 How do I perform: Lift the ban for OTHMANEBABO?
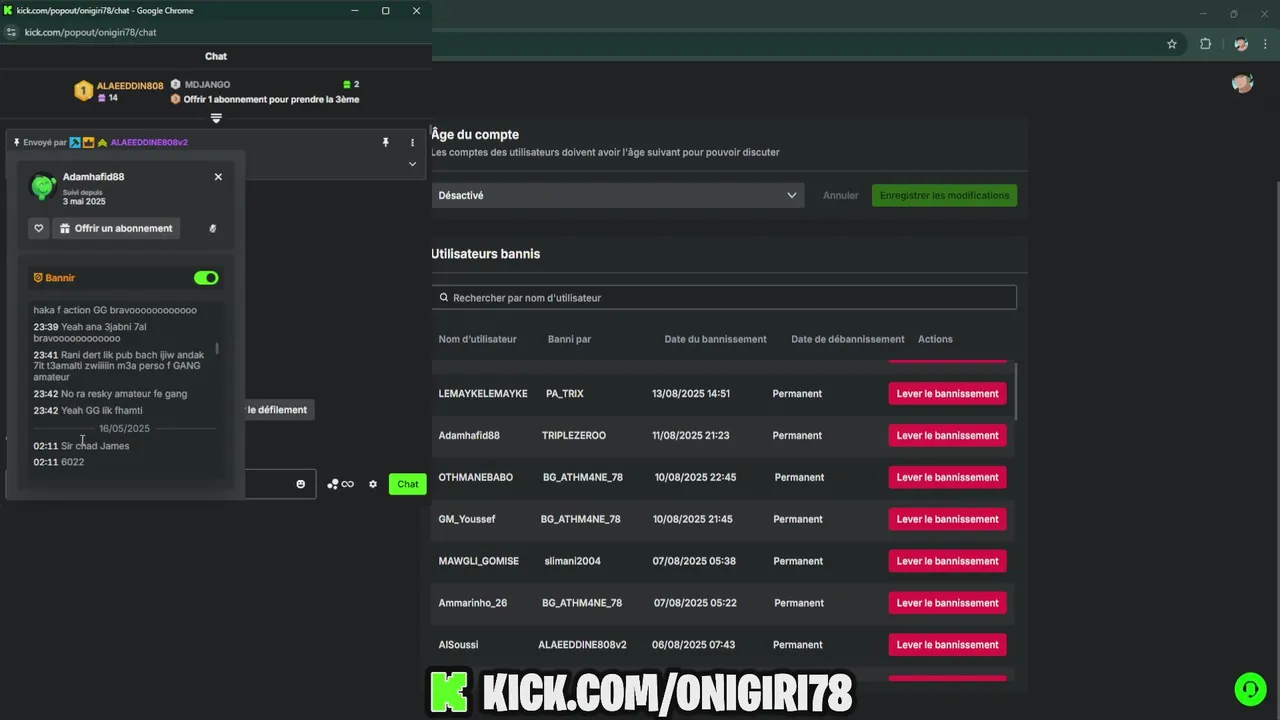click(947, 478)
